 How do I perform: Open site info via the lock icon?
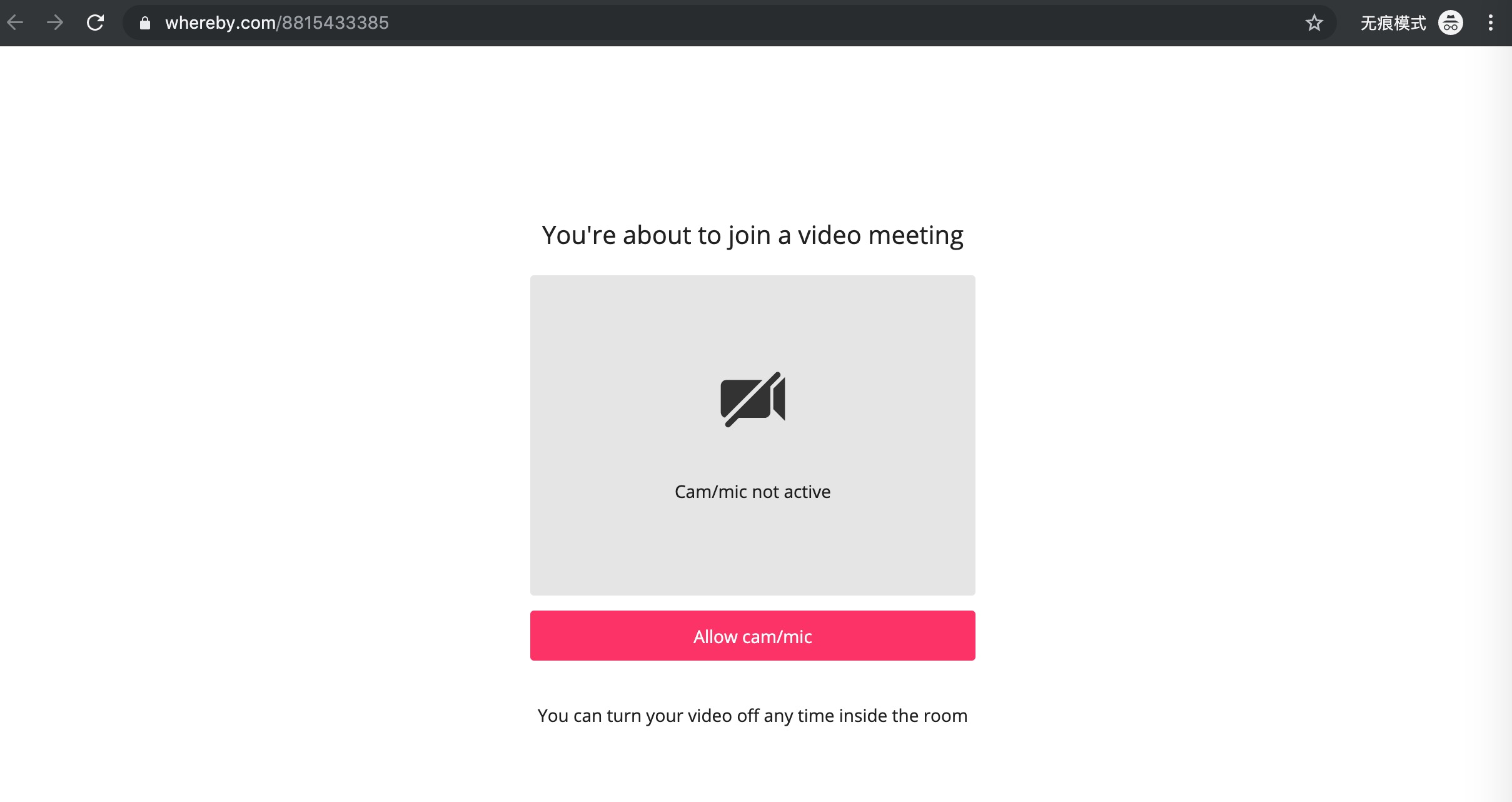pos(145,23)
